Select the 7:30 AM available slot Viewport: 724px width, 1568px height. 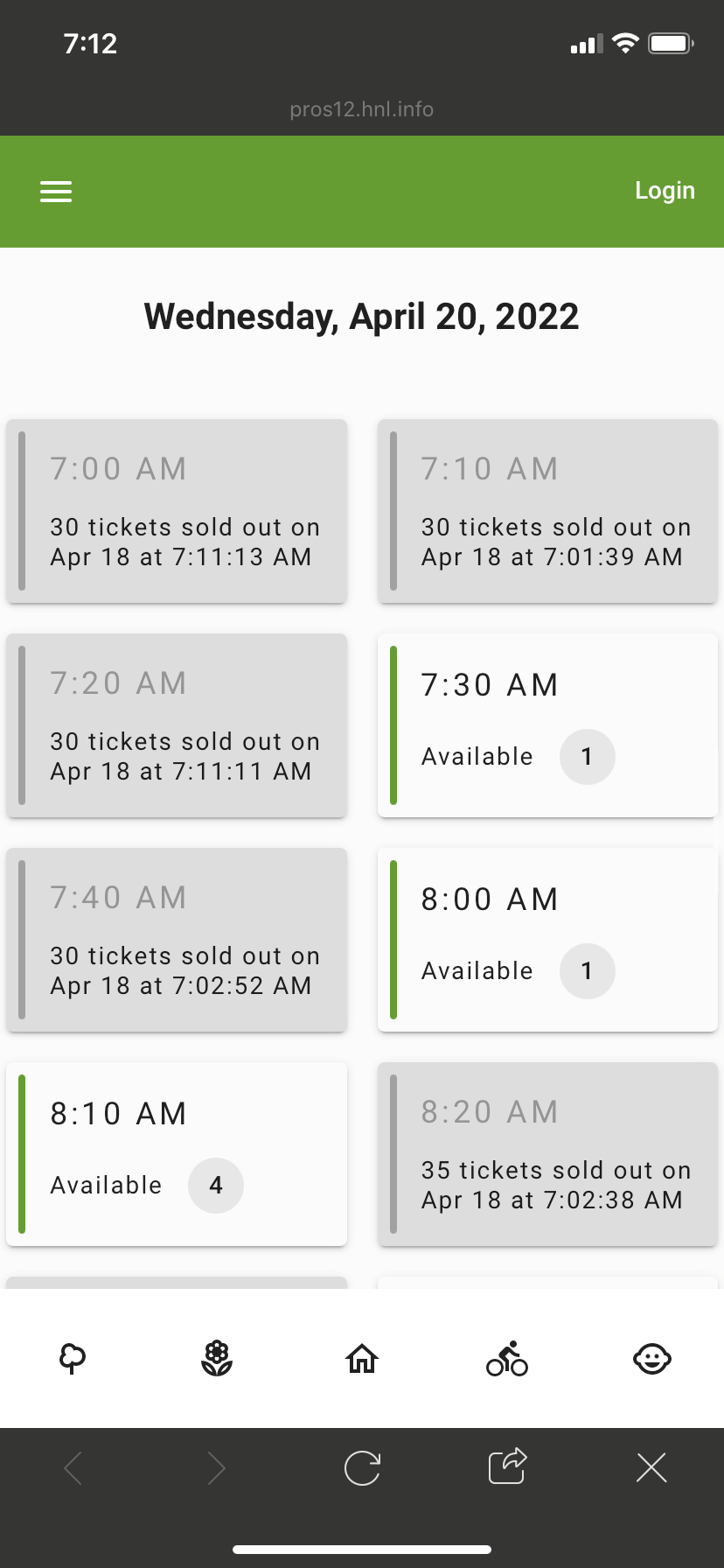pyautogui.click(x=547, y=725)
